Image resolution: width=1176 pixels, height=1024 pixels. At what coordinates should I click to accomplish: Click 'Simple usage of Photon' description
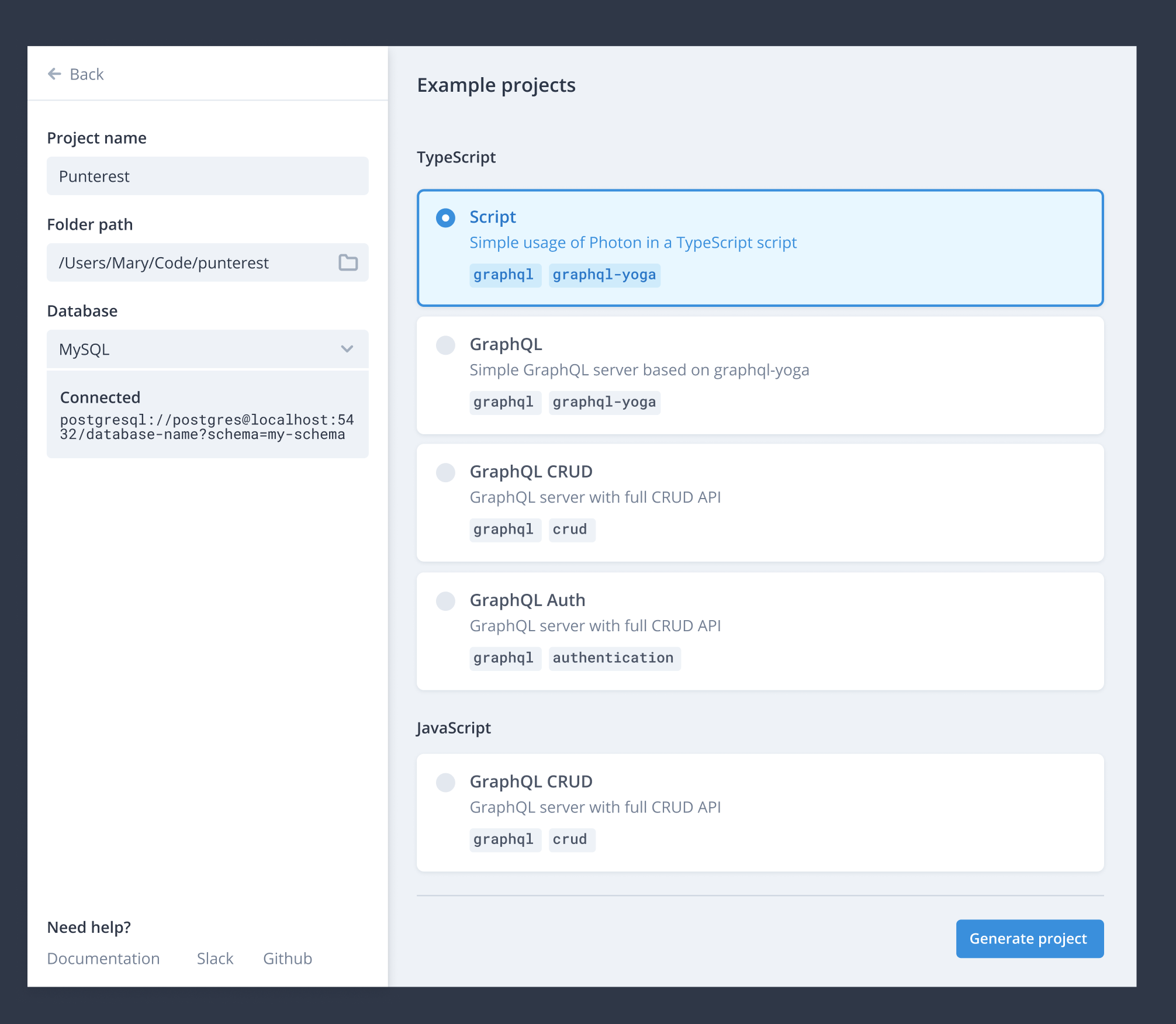633,243
